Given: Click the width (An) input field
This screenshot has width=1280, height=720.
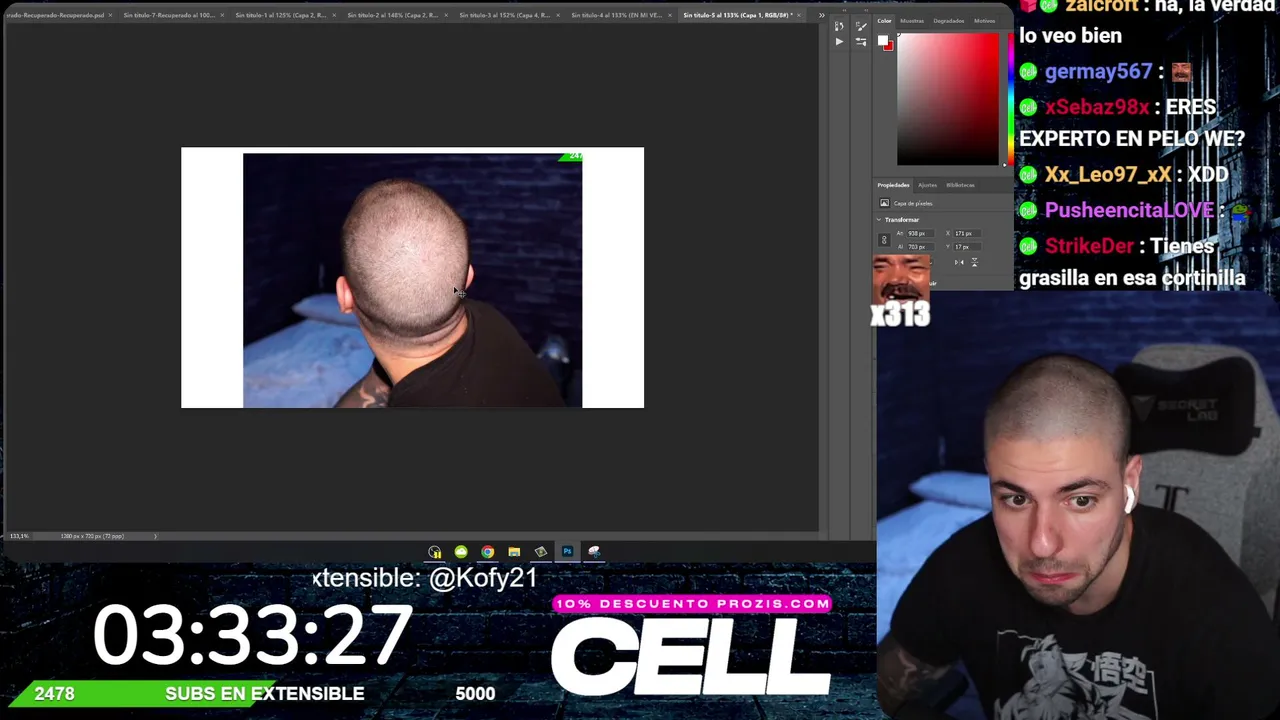Looking at the screenshot, I should [x=921, y=233].
